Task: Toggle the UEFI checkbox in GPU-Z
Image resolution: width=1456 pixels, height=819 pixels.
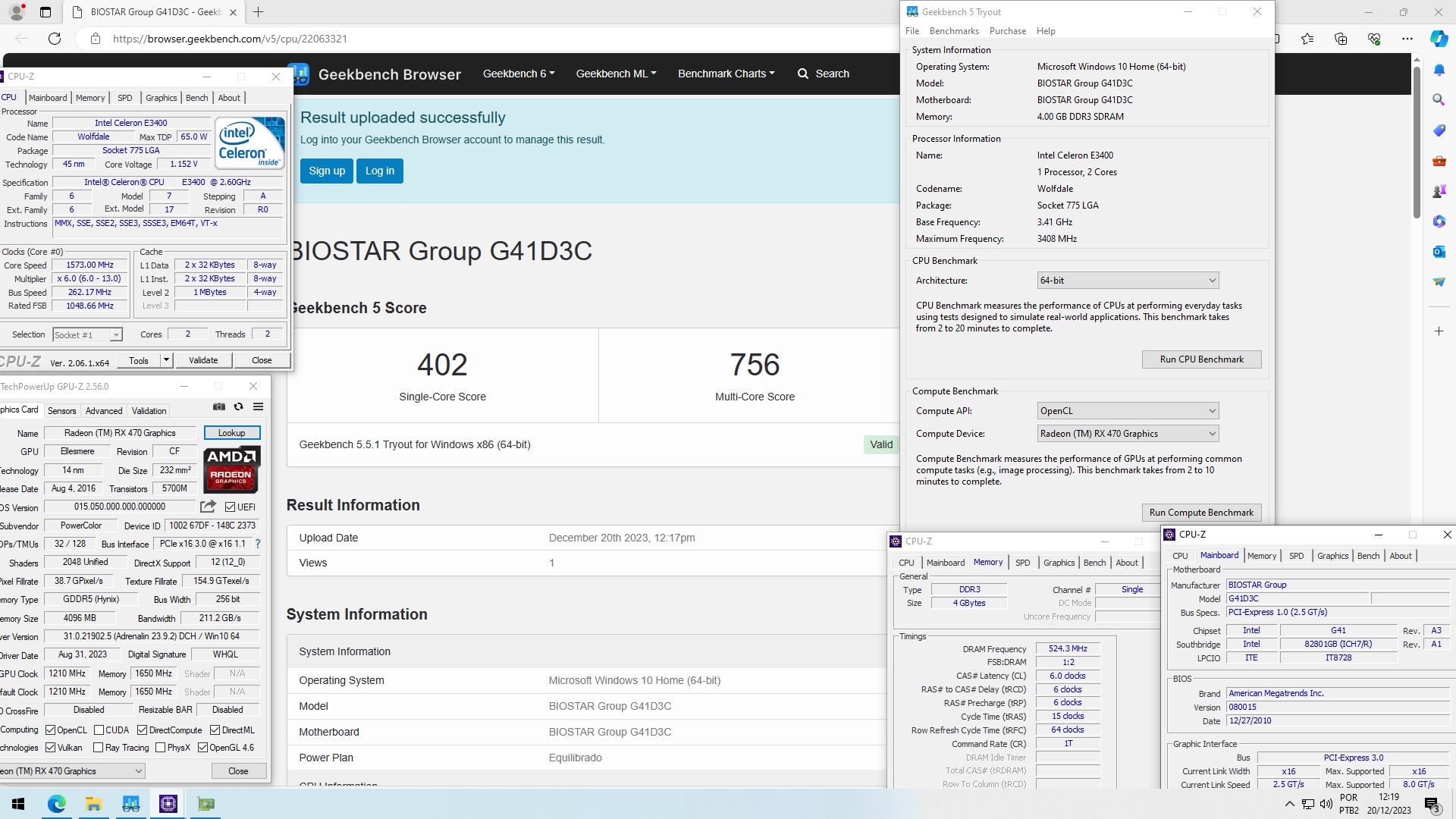Action: [x=231, y=507]
